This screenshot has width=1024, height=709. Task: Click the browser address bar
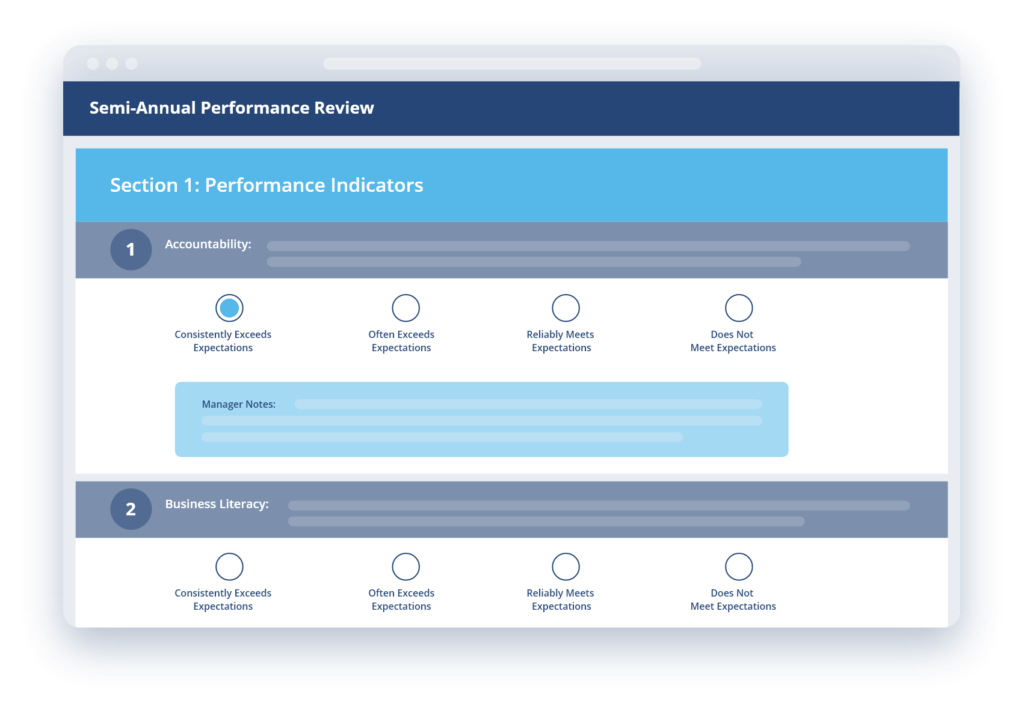512,63
